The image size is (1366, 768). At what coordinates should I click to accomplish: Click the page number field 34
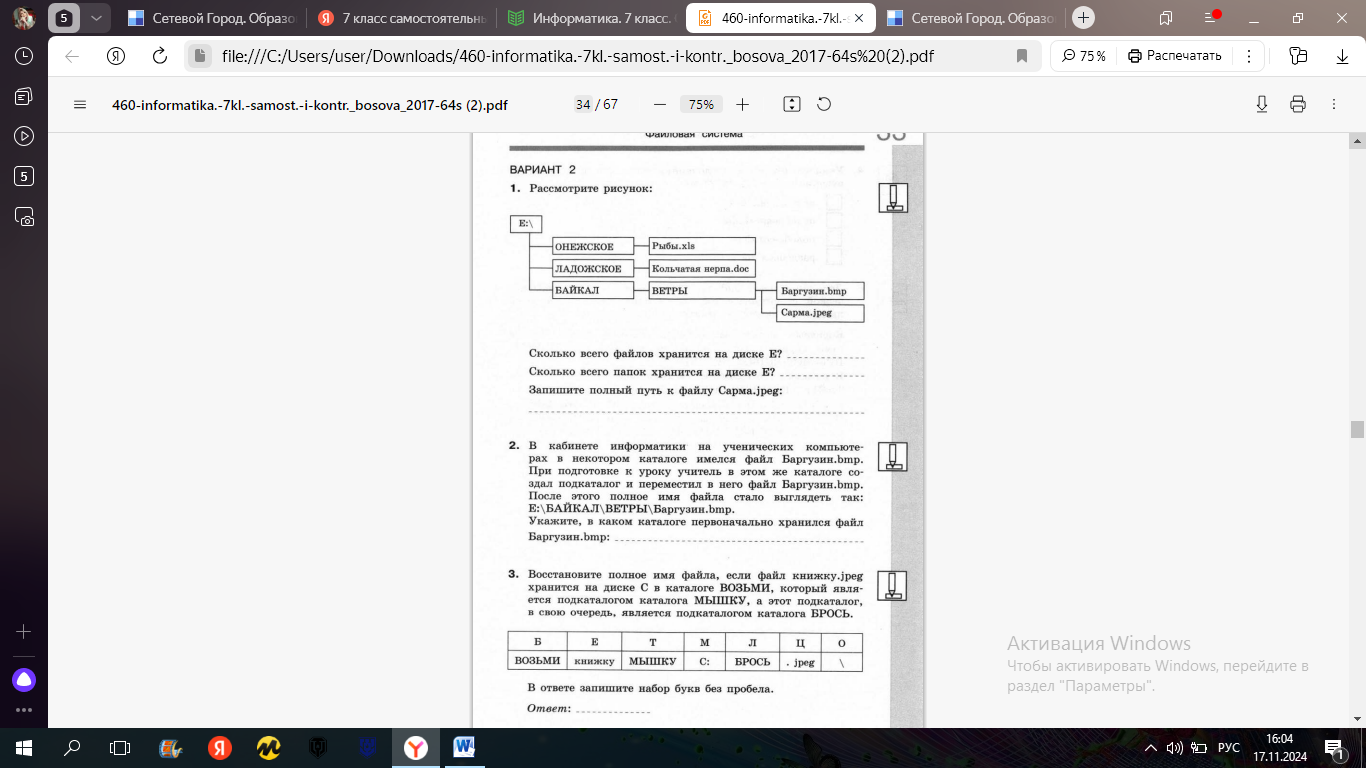tap(582, 104)
